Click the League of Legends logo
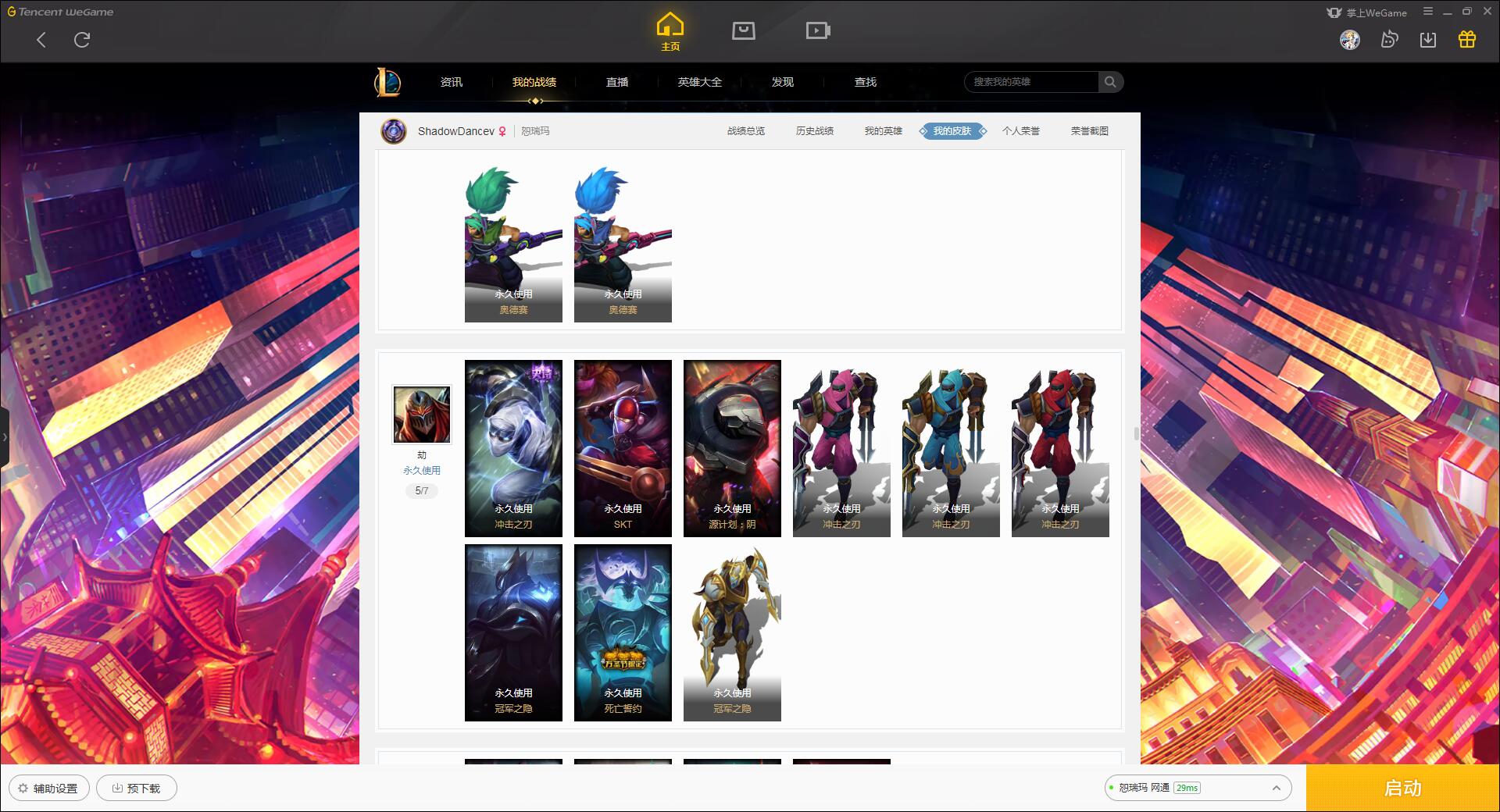The image size is (1500, 812). tap(387, 82)
